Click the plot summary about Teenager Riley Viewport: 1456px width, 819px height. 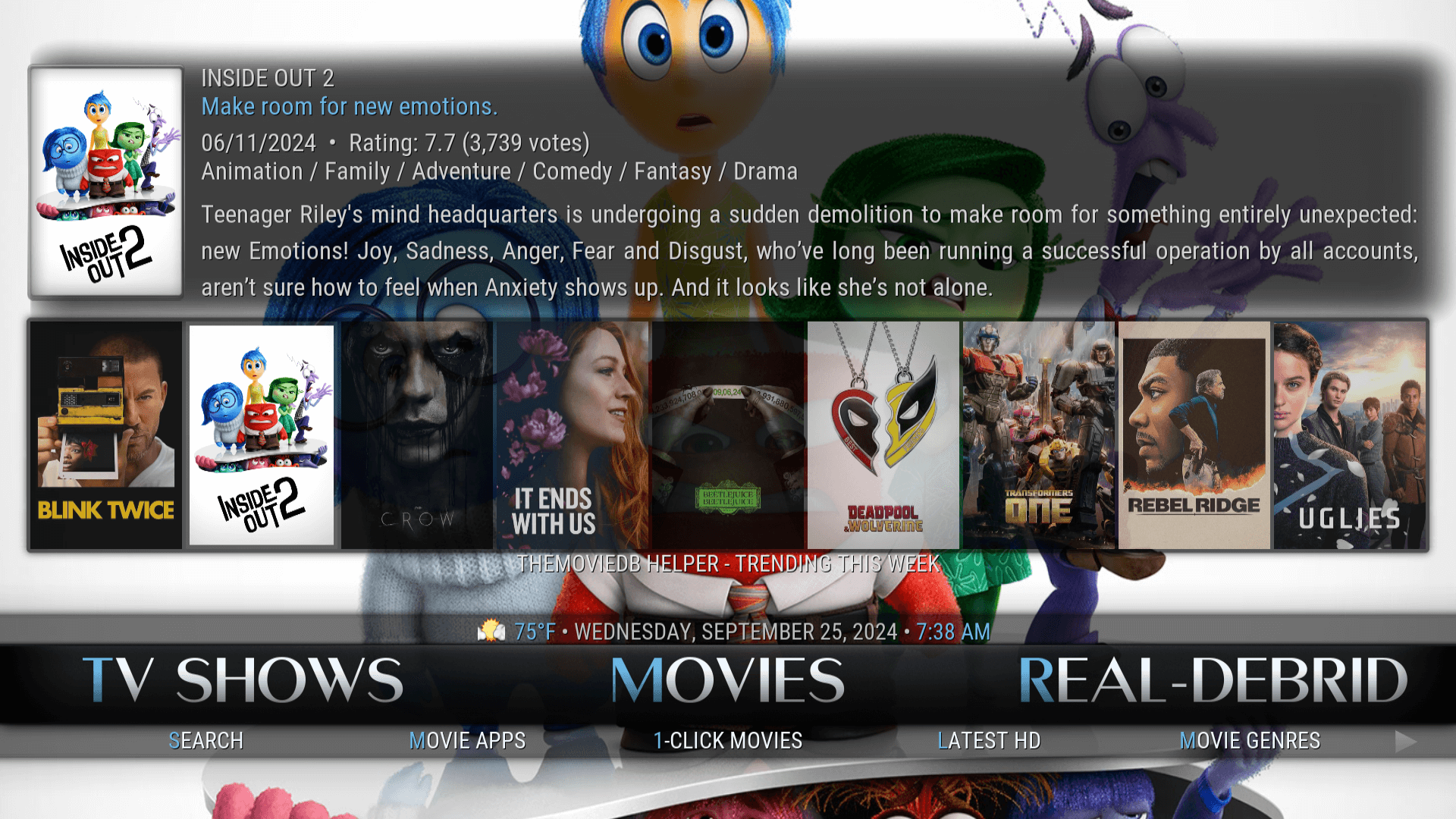tap(809, 251)
